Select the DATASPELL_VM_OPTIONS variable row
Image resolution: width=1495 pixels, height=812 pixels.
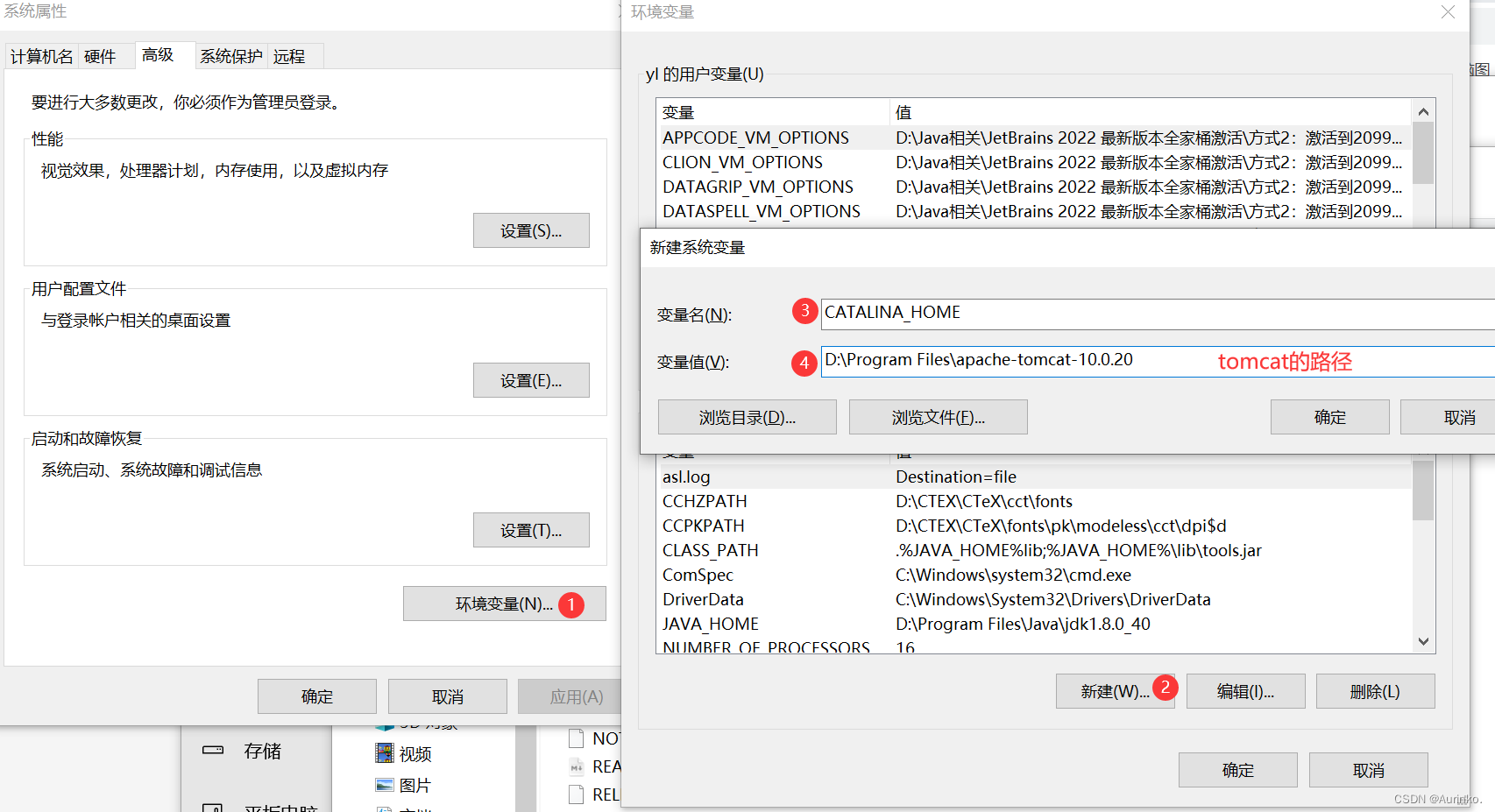(1035, 211)
